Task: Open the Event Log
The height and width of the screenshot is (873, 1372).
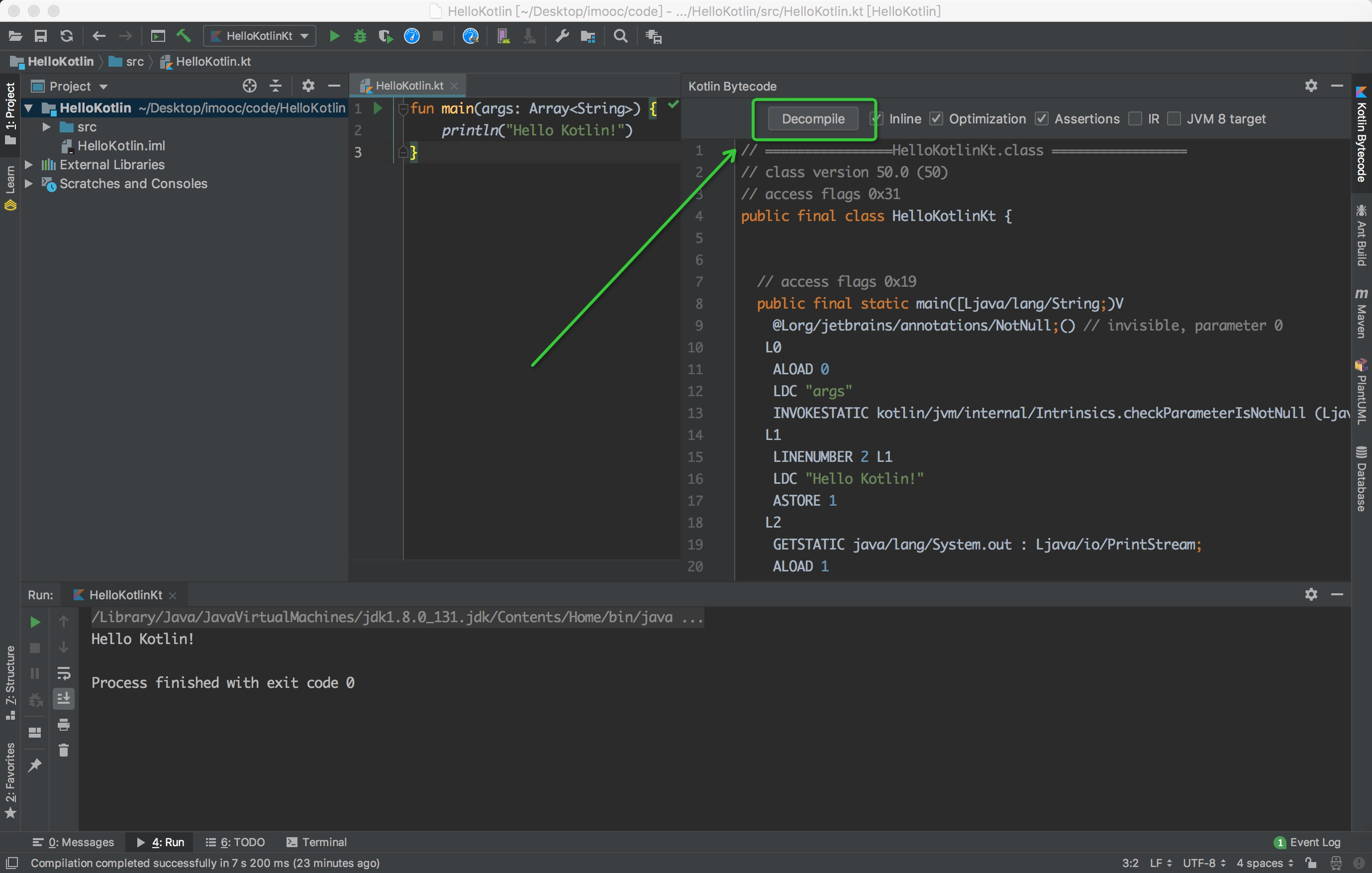Action: (1308, 842)
